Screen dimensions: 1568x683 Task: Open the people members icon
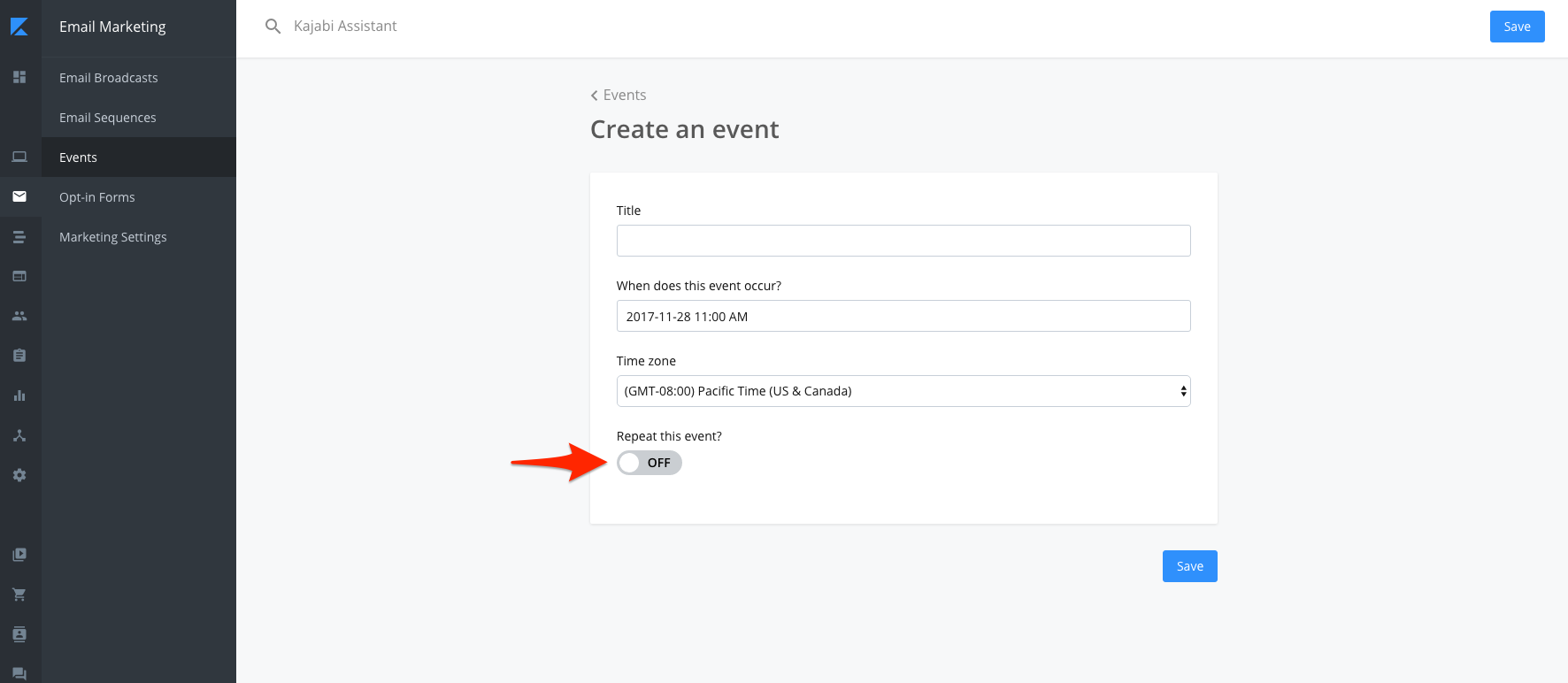coord(19,316)
